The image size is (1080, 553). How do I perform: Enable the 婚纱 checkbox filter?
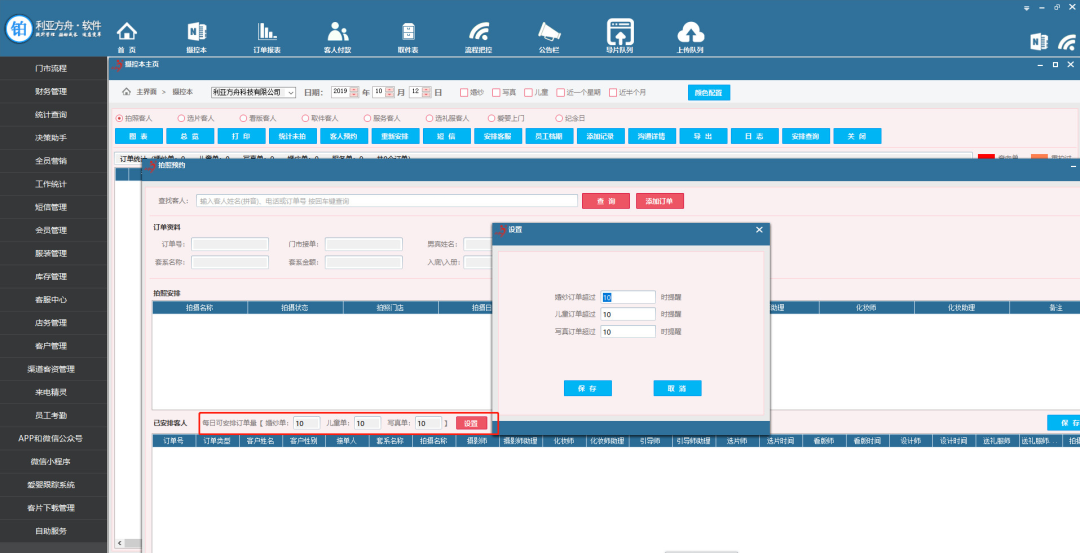coord(464,92)
